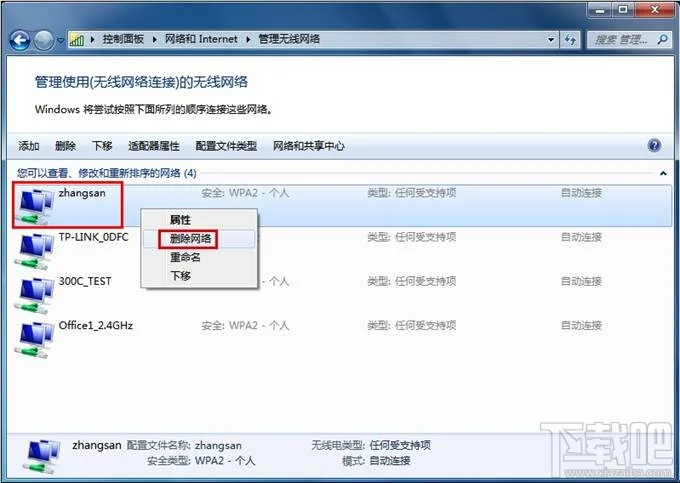Click the Office1_2.4GHz network name

[x=96, y=326]
